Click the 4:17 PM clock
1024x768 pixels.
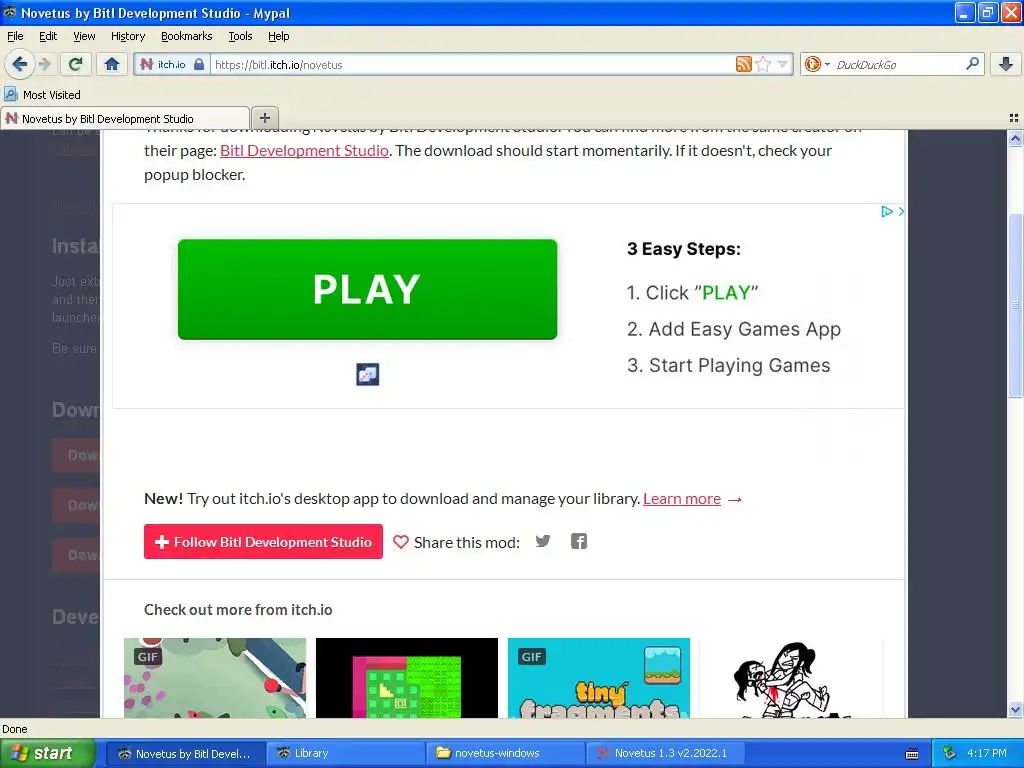987,753
